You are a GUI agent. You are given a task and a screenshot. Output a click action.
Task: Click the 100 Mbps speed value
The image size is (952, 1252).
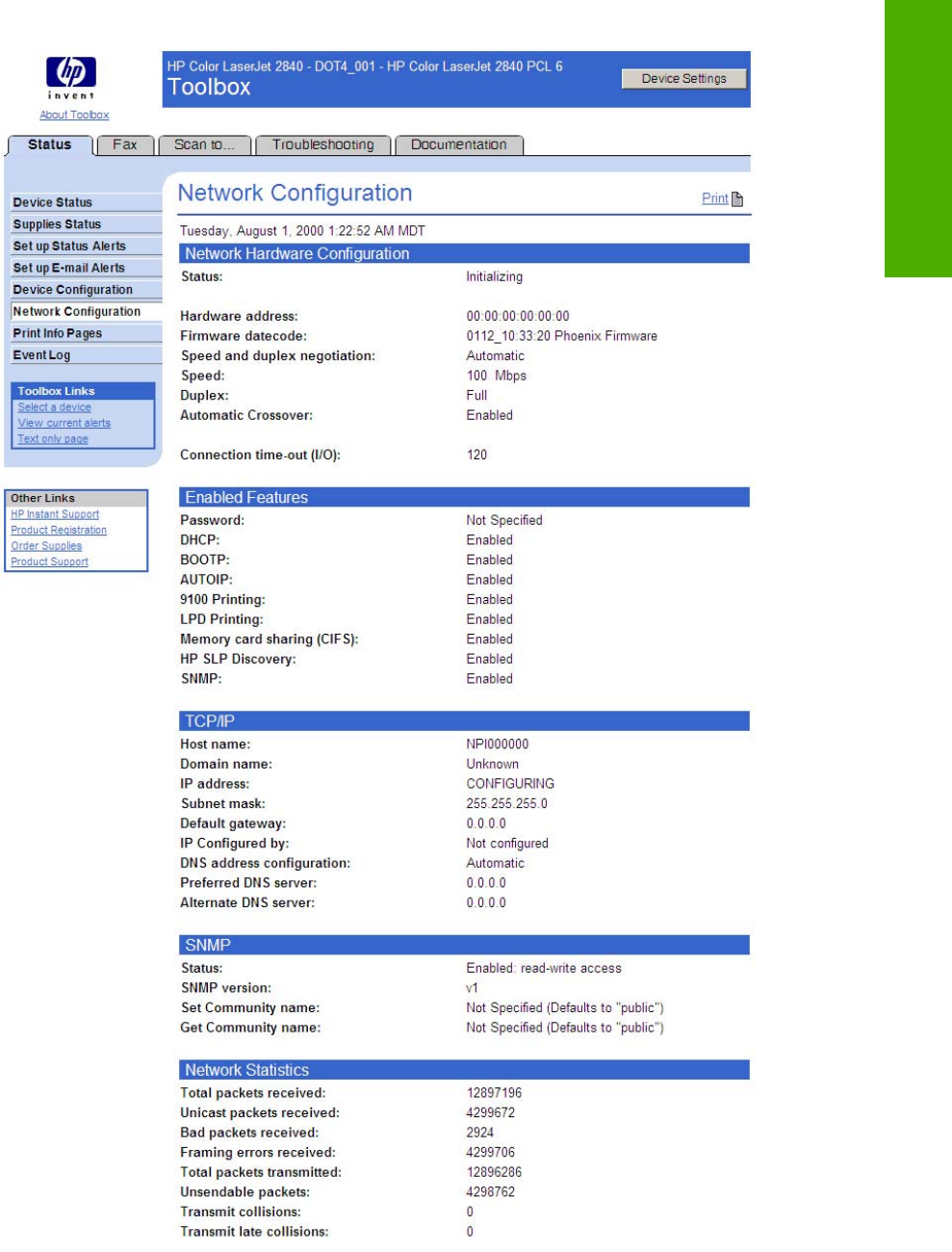[x=497, y=376]
